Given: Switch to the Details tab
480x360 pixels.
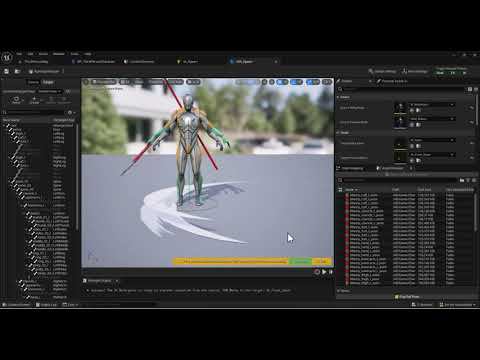Looking at the screenshot, I should (x=347, y=81).
